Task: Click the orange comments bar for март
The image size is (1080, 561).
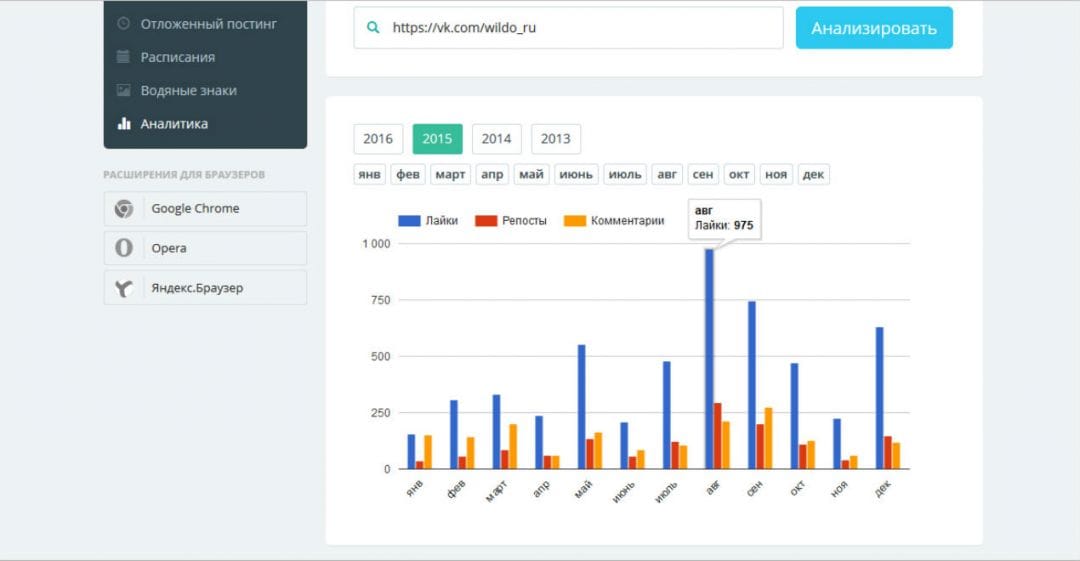Action: tap(513, 447)
